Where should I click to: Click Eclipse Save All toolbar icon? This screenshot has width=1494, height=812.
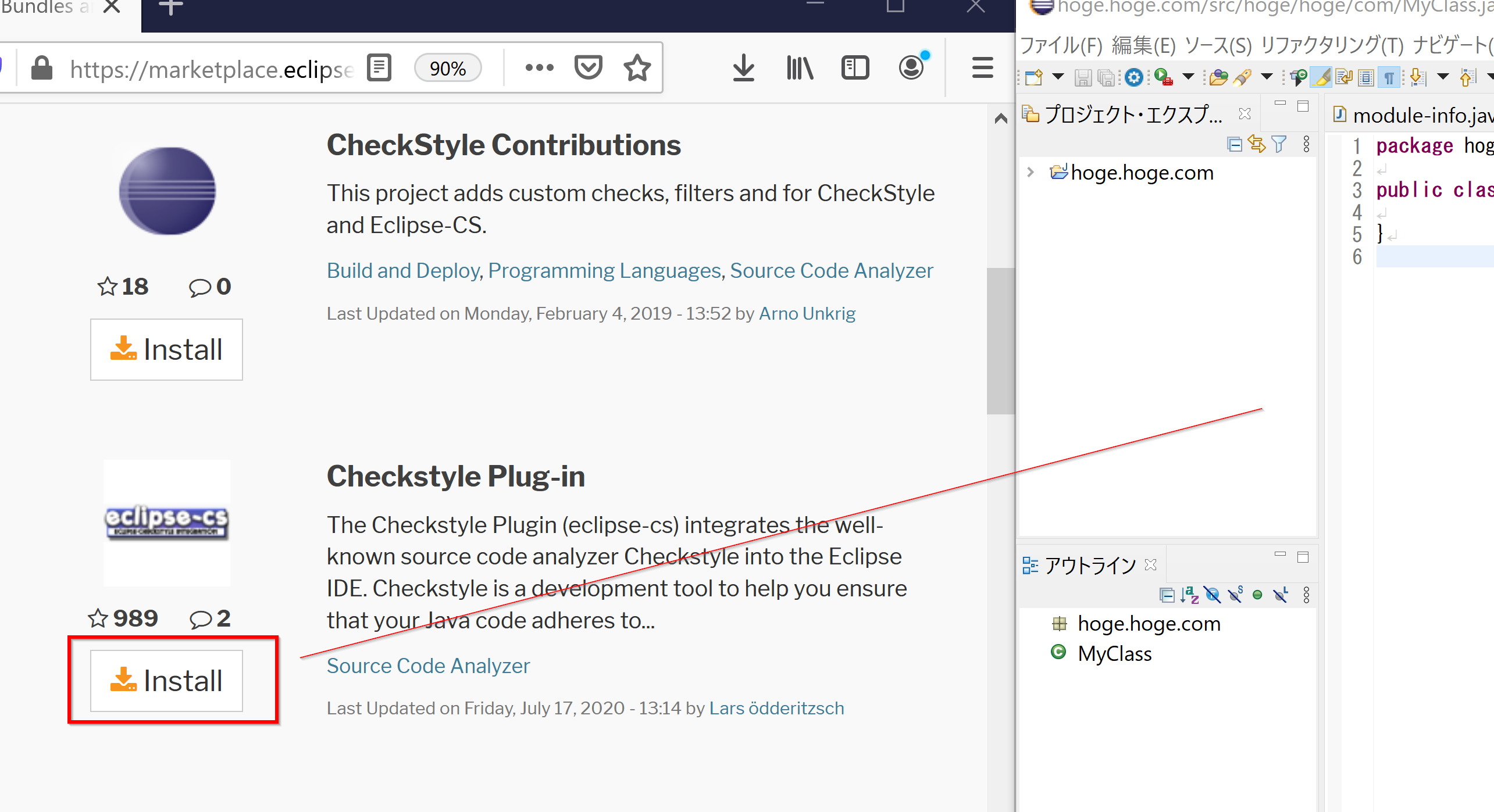[1106, 77]
